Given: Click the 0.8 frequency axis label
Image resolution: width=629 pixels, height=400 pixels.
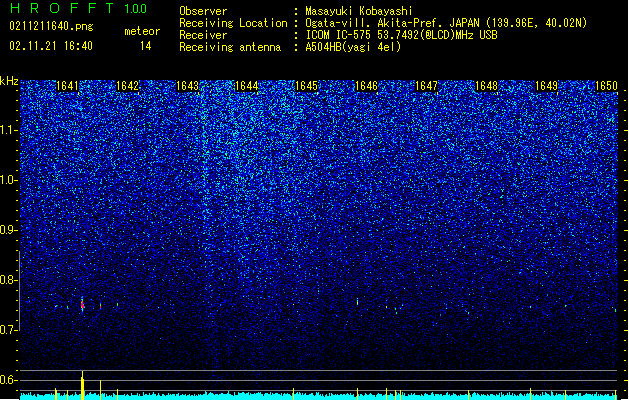Looking at the screenshot, I should pos(9,280).
